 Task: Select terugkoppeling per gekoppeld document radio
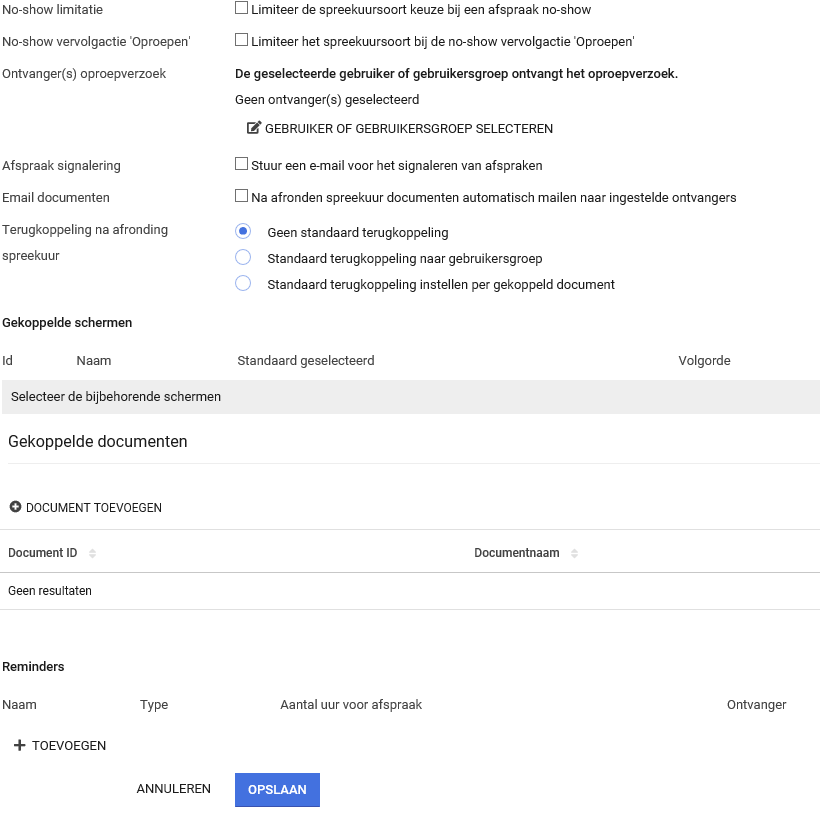pos(243,284)
